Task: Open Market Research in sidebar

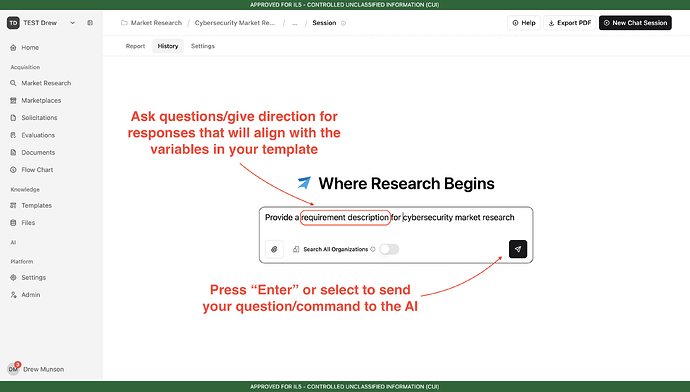Action: coord(46,83)
